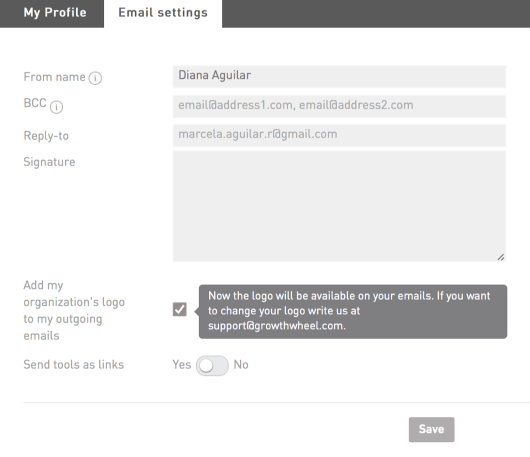Viewport: 530px width, 457px height.
Task: Click the From name label
Action: pos(54,77)
